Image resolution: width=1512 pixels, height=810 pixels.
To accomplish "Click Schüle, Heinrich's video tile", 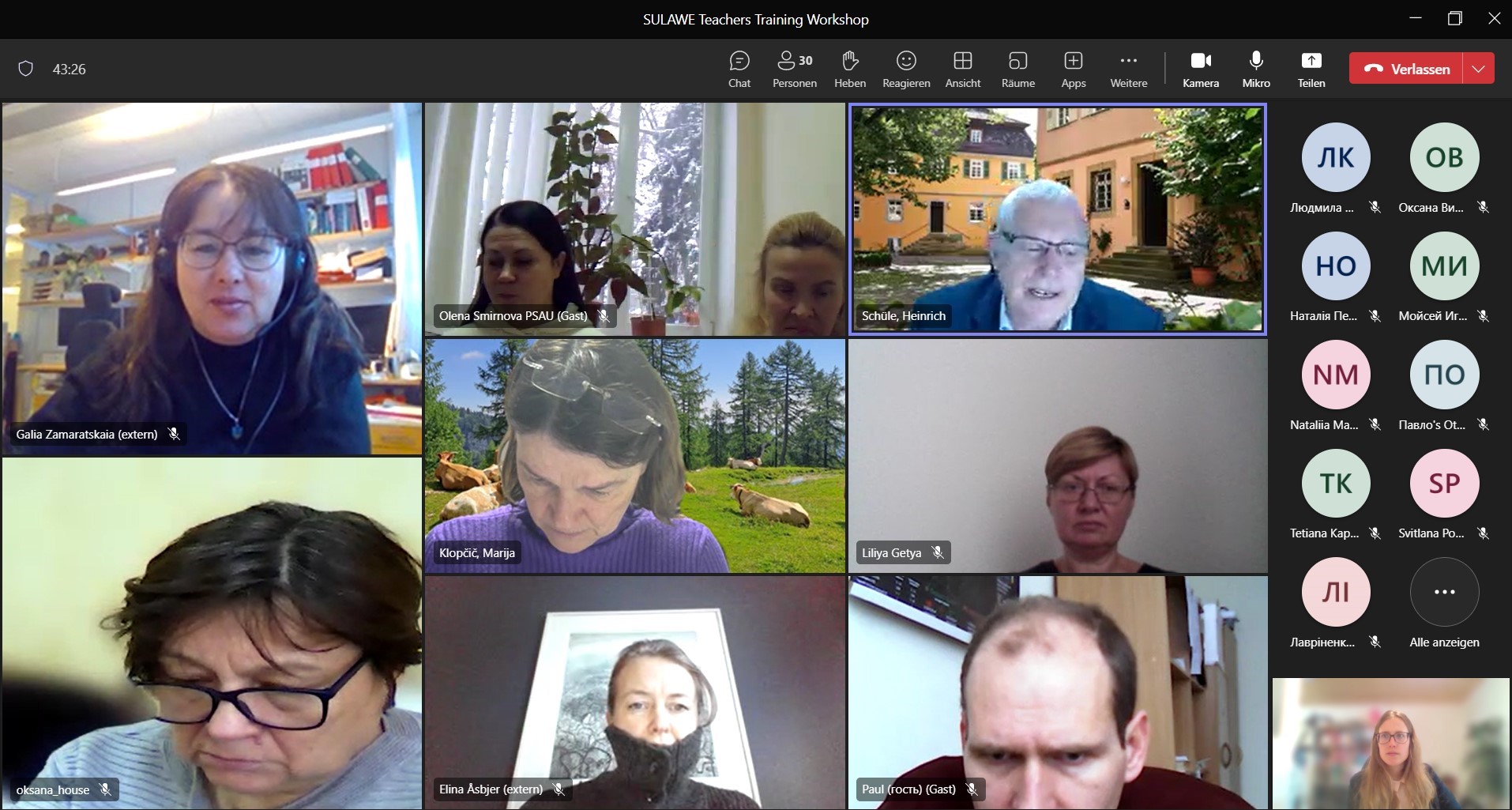I will click(1058, 219).
